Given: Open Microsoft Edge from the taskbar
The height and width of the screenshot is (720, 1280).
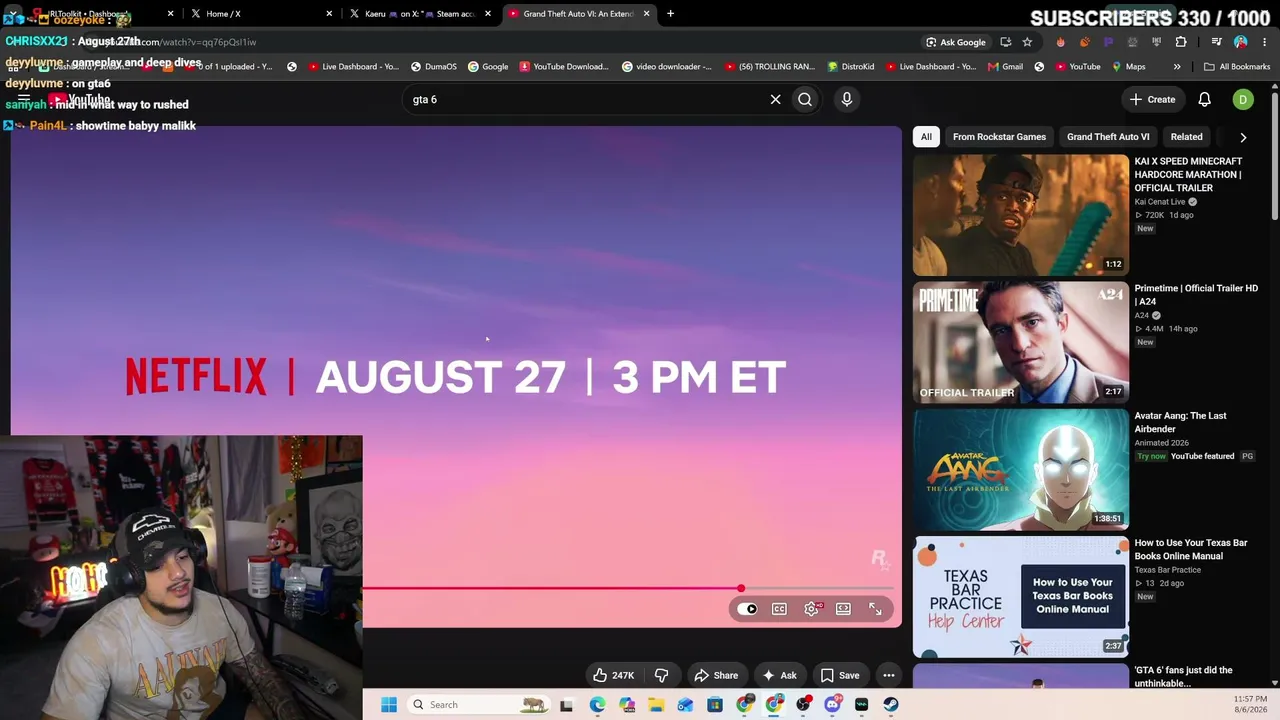Looking at the screenshot, I should [597, 705].
